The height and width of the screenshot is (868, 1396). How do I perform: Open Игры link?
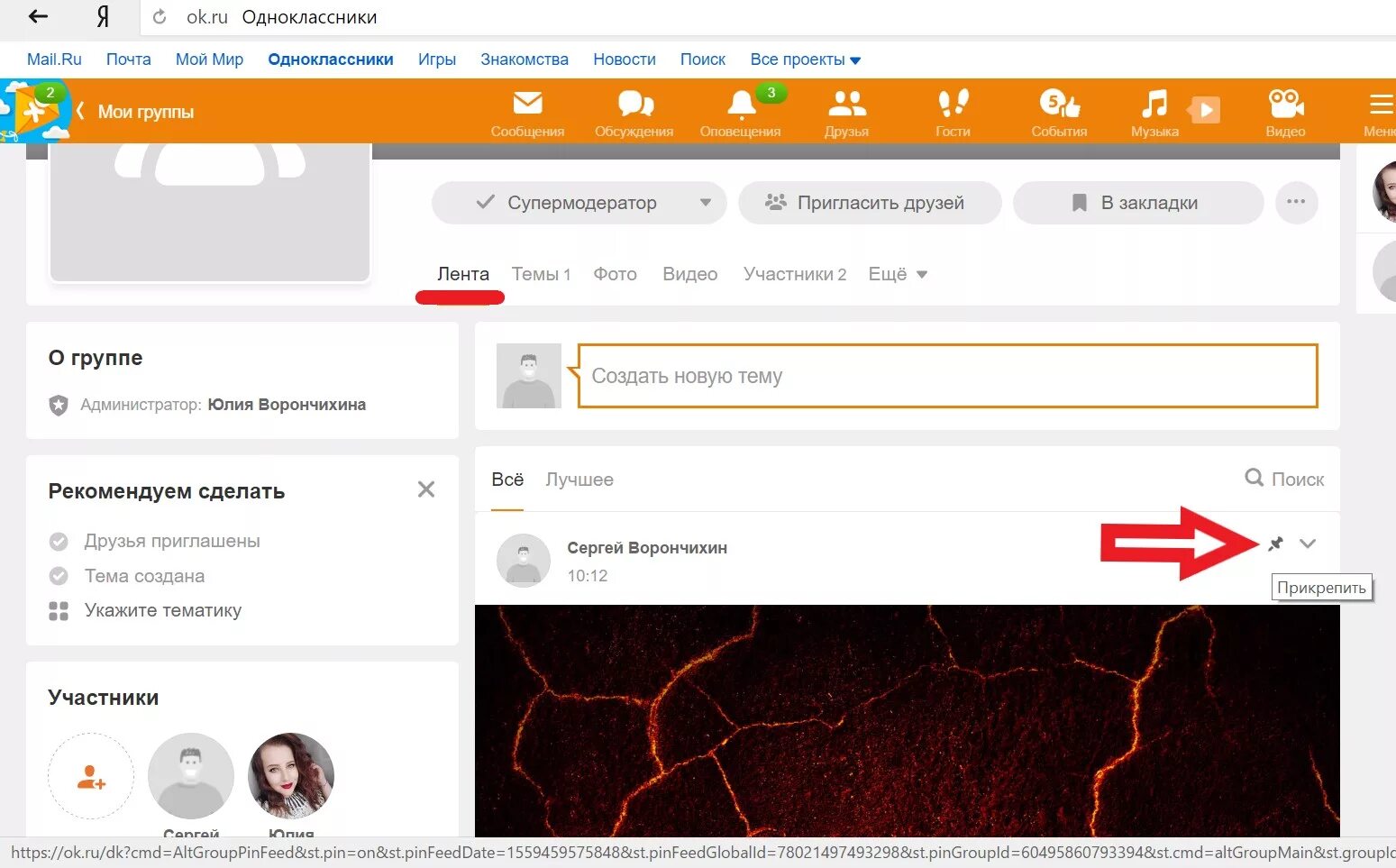437,59
